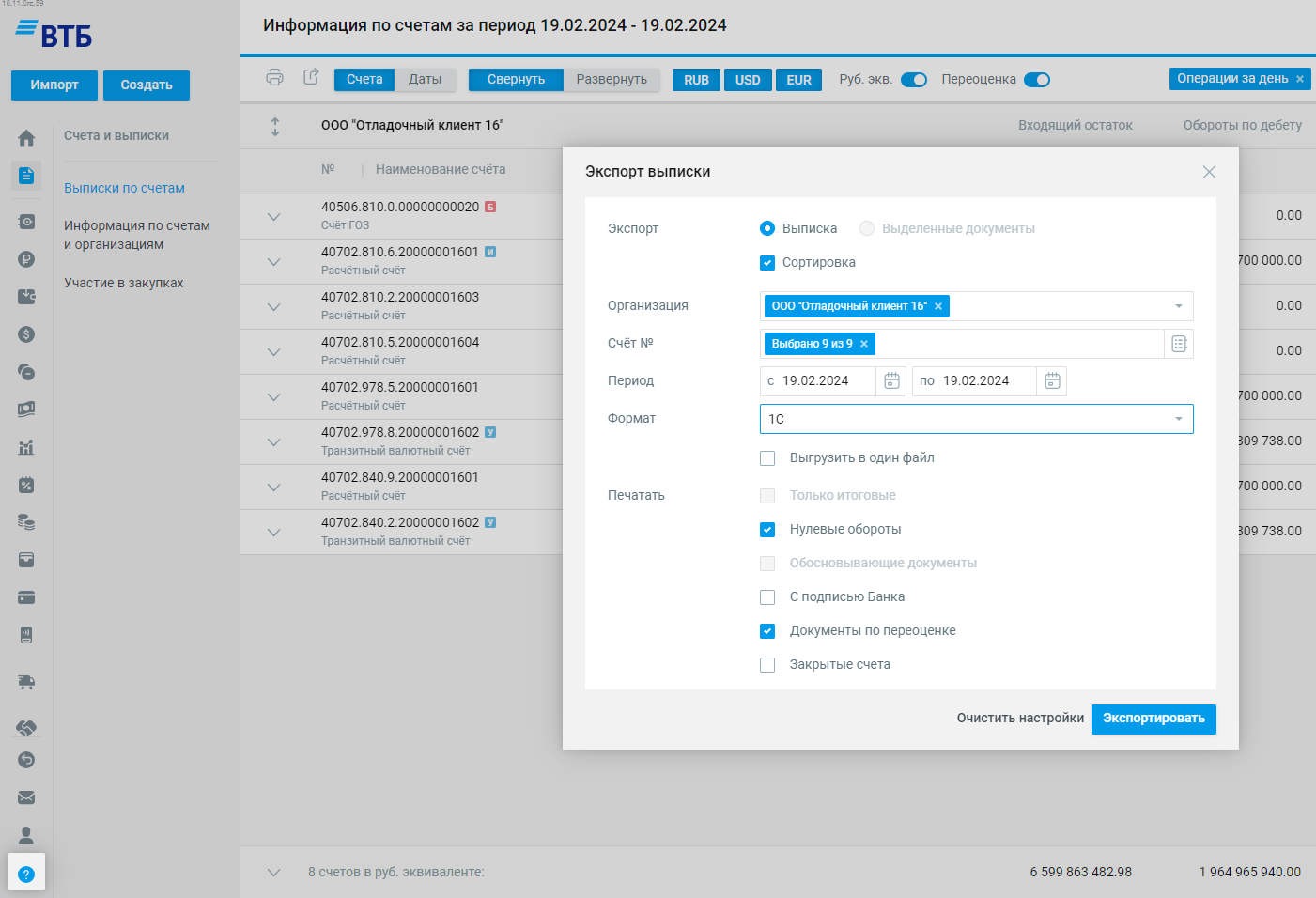The width and height of the screenshot is (1316, 898).
Task: Toggle the 'Переоценка' switch
Action: tap(1036, 80)
